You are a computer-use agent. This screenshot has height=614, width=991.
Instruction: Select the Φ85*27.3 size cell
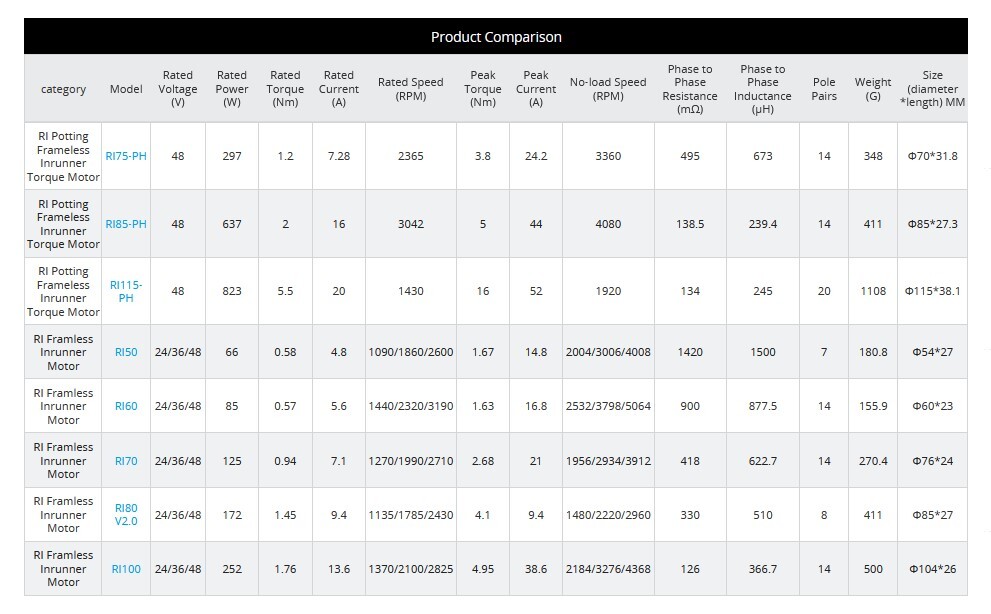[x=932, y=224]
